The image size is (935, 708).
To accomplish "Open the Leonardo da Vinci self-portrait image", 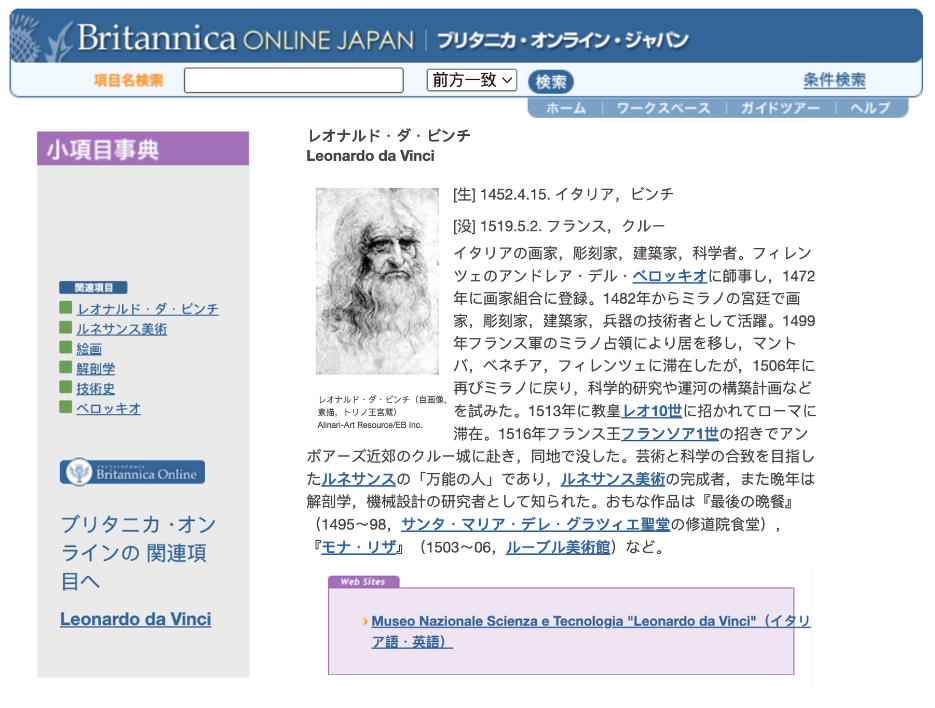I will [x=377, y=281].
